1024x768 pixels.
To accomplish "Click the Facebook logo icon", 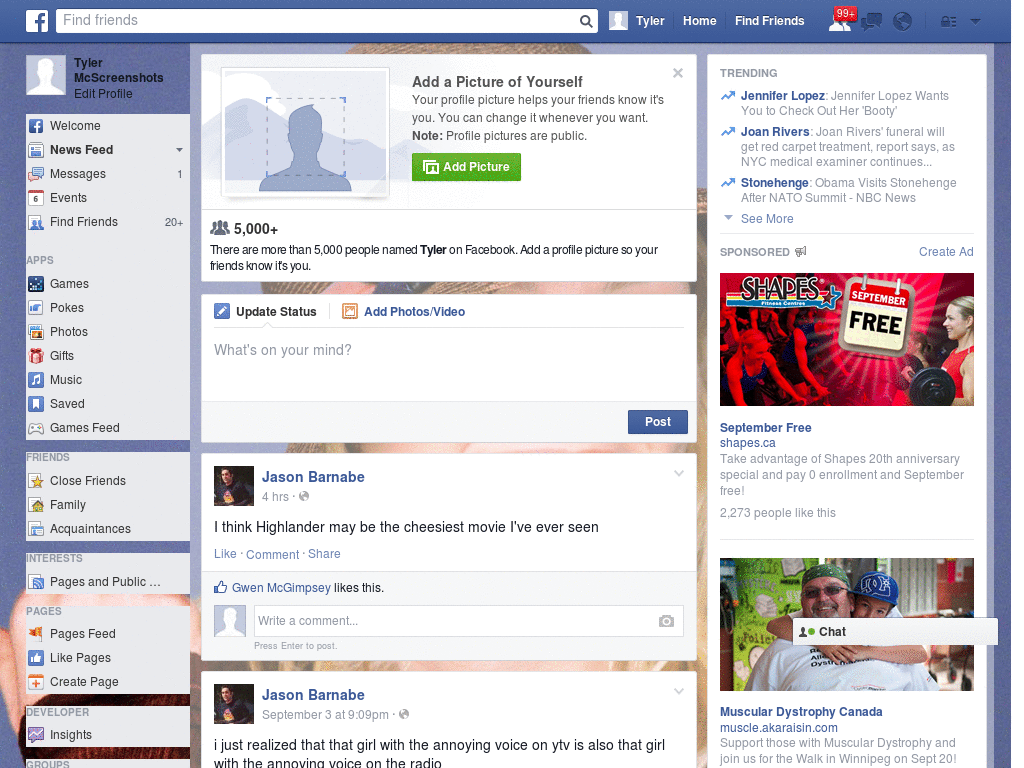I will tap(37, 21).
